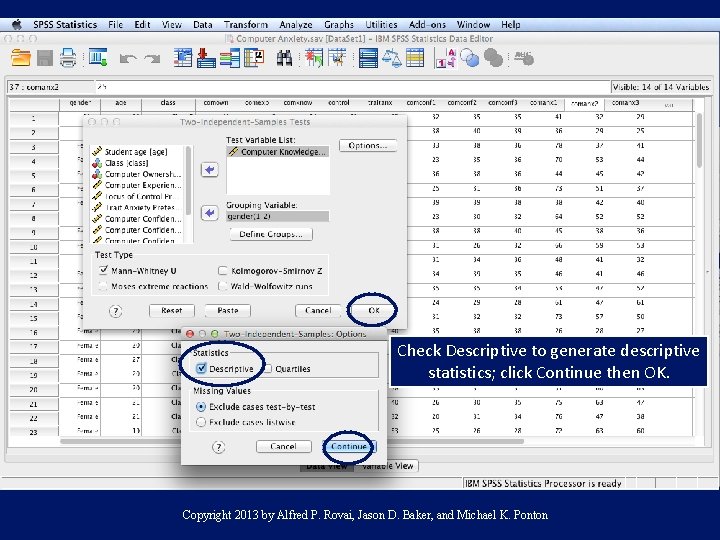The width and height of the screenshot is (720, 540).
Task: Click the Open data document folder icon
Action: pyautogui.click(x=21, y=58)
